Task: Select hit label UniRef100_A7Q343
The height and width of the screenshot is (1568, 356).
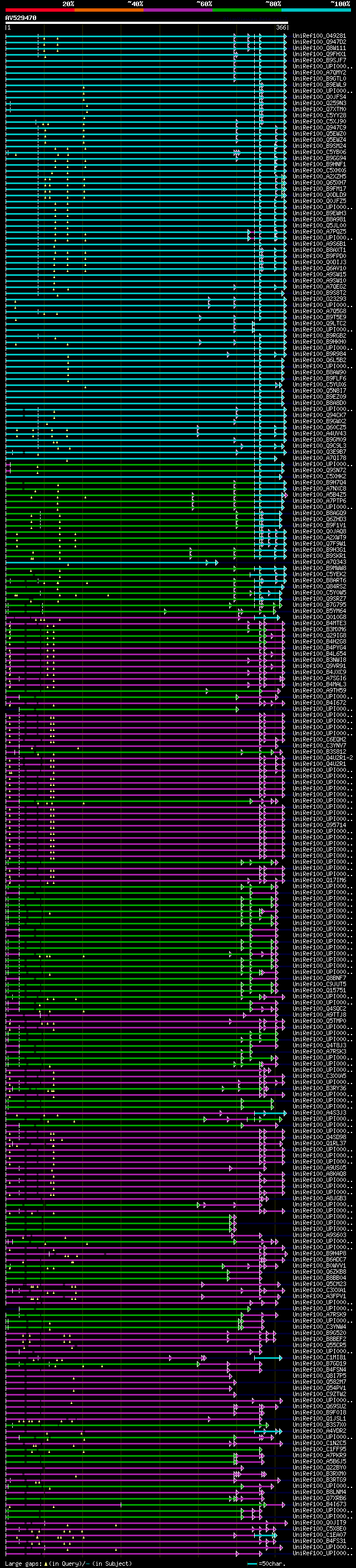Action: (x=319, y=562)
